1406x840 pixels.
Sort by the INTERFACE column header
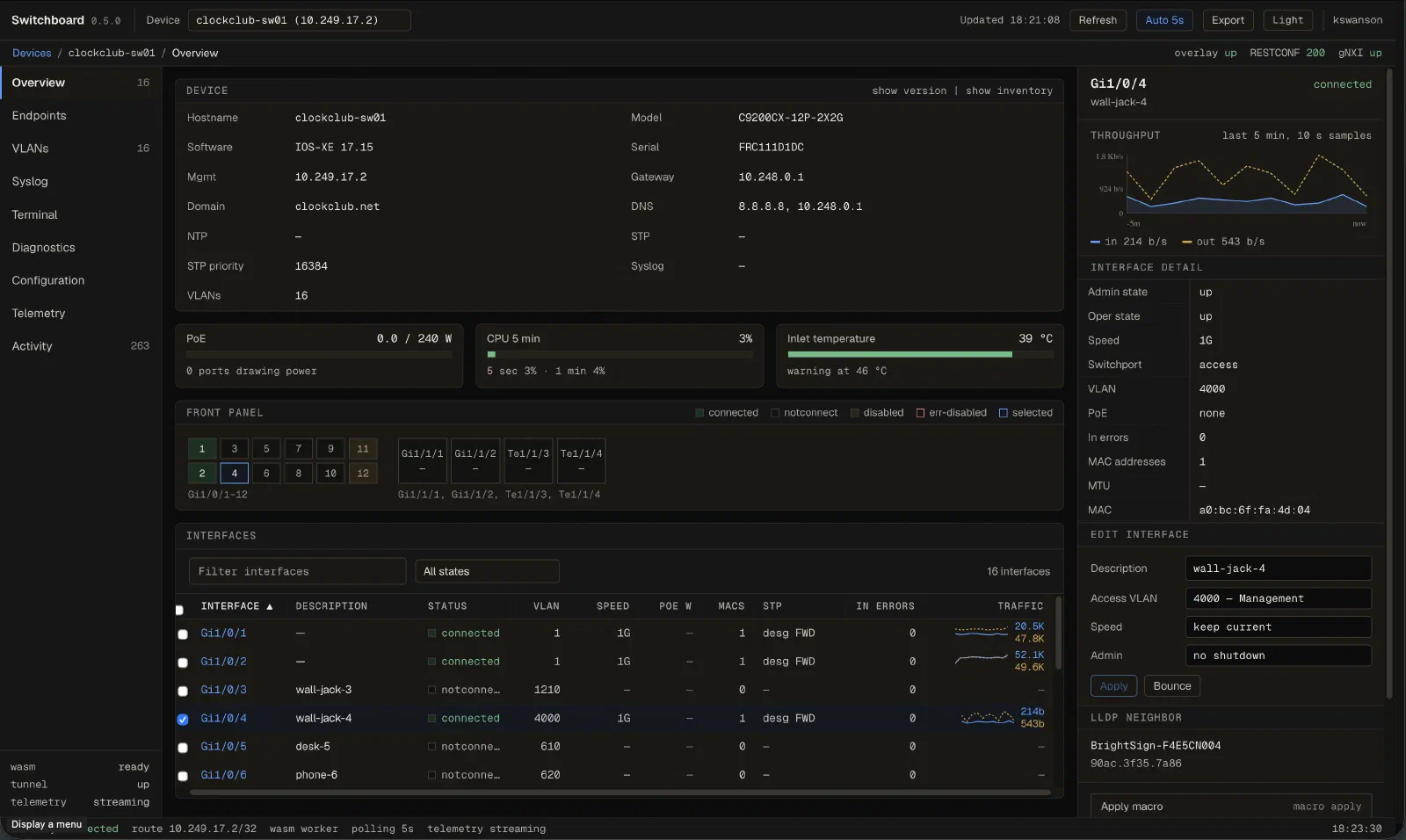tap(236, 606)
